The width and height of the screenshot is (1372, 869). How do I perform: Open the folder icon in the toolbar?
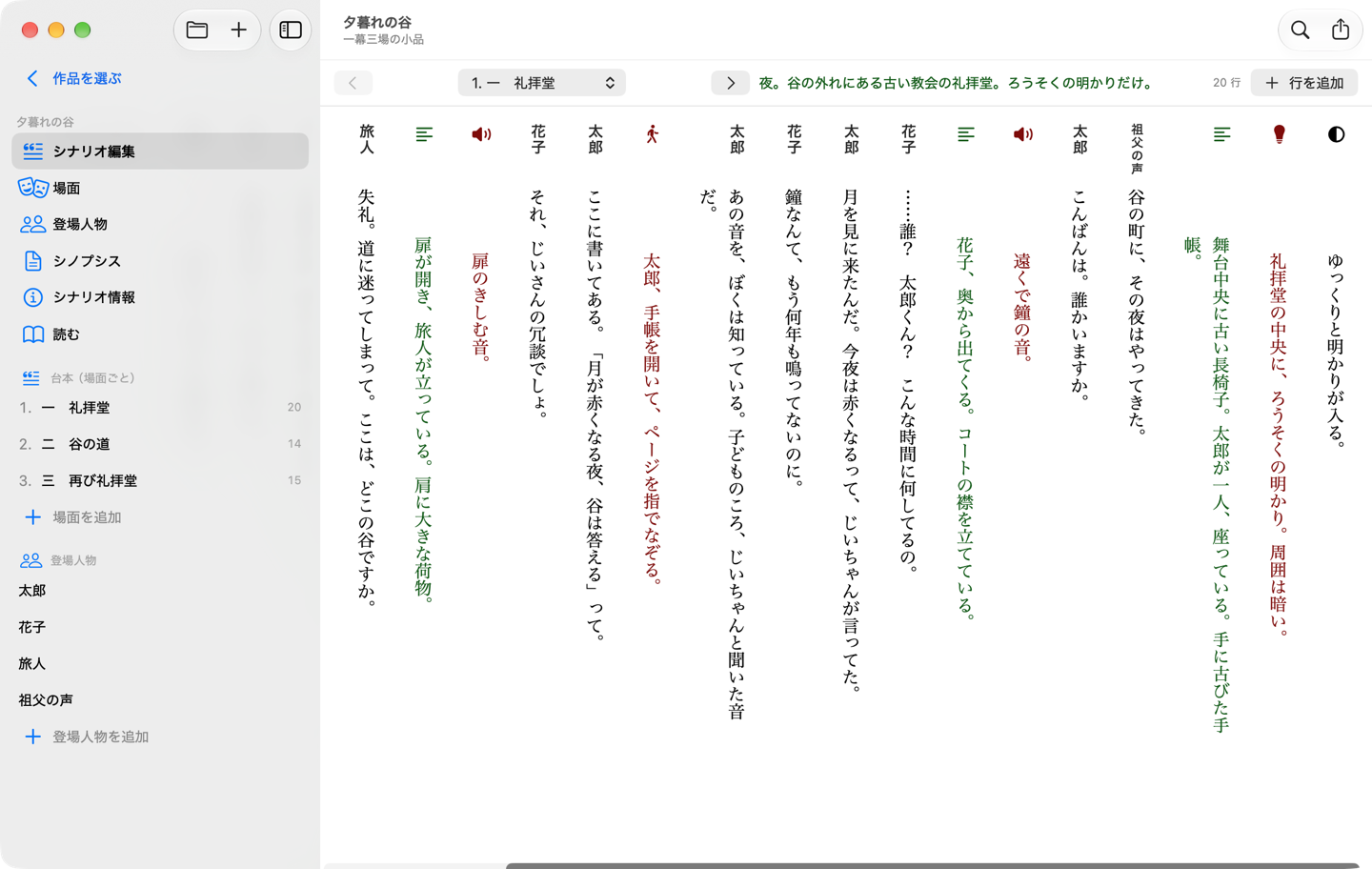point(197,30)
